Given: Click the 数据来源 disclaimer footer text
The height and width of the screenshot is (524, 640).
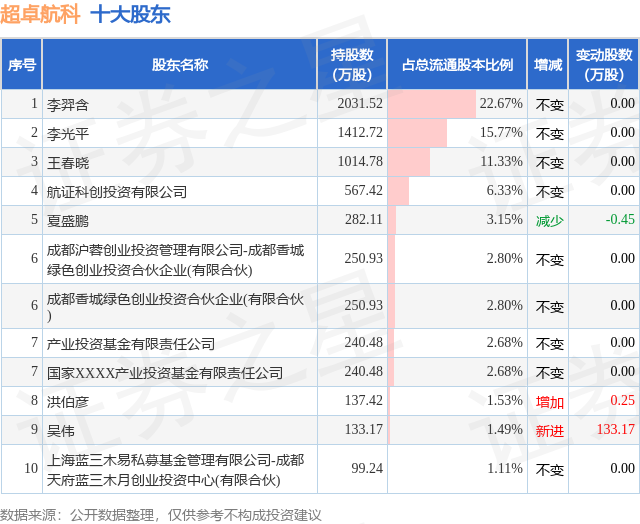Looking at the screenshot, I should point(161,515).
